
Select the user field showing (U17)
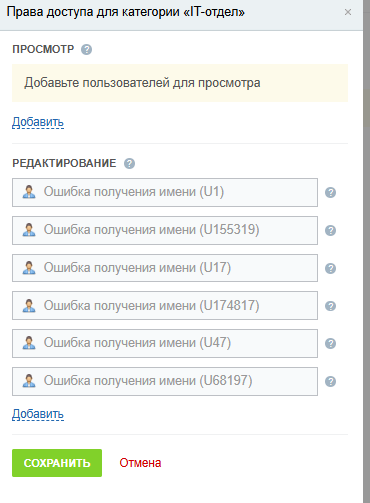[165, 268]
